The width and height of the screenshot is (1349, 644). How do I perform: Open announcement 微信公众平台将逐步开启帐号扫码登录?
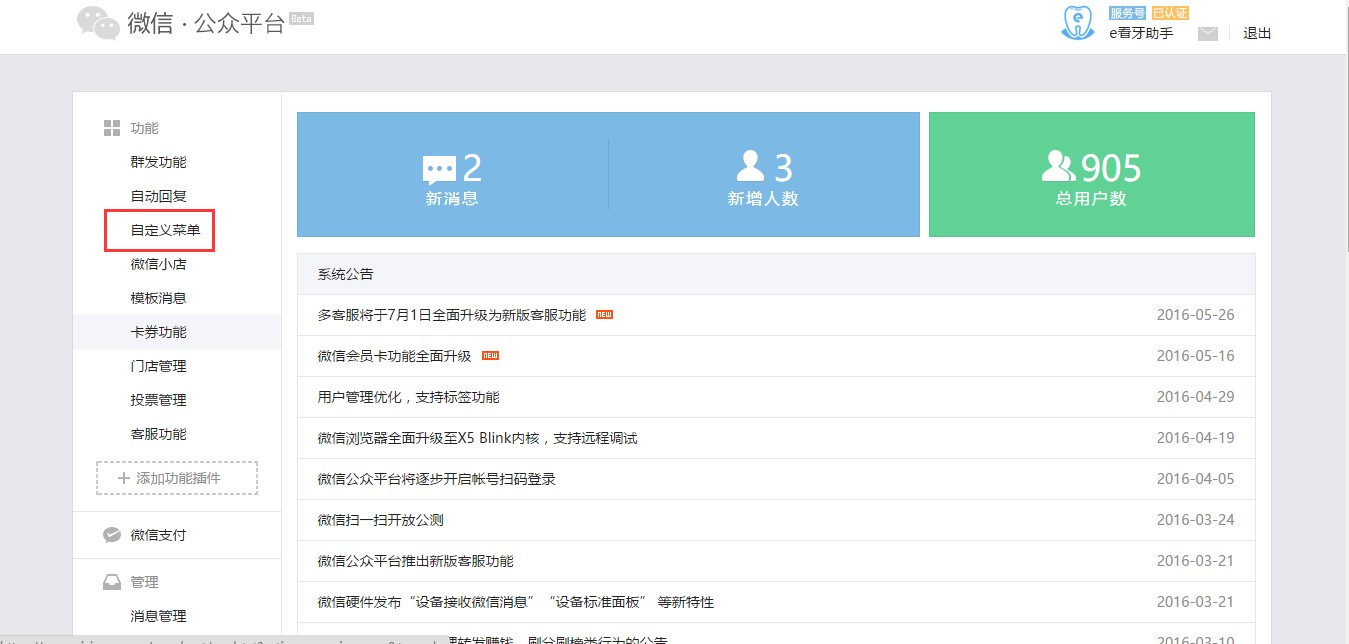click(x=436, y=479)
